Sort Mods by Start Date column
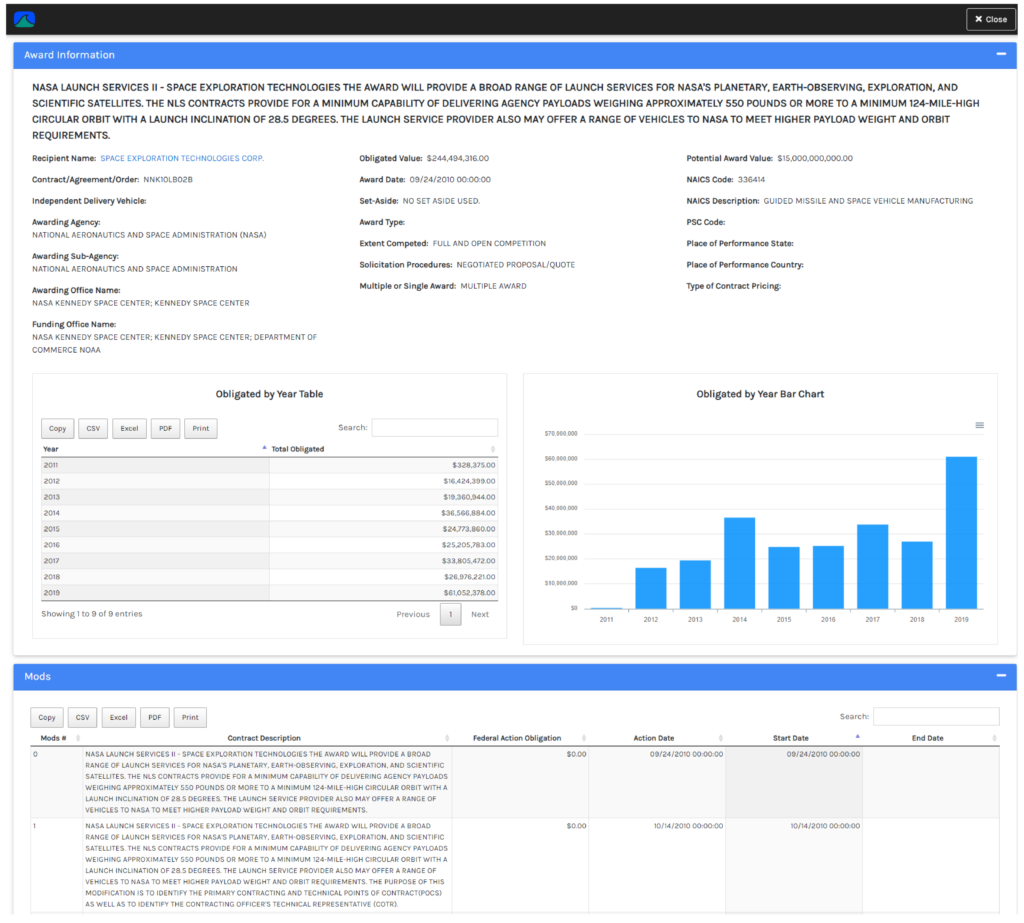This screenshot has height=923, width=1024. click(x=793, y=738)
